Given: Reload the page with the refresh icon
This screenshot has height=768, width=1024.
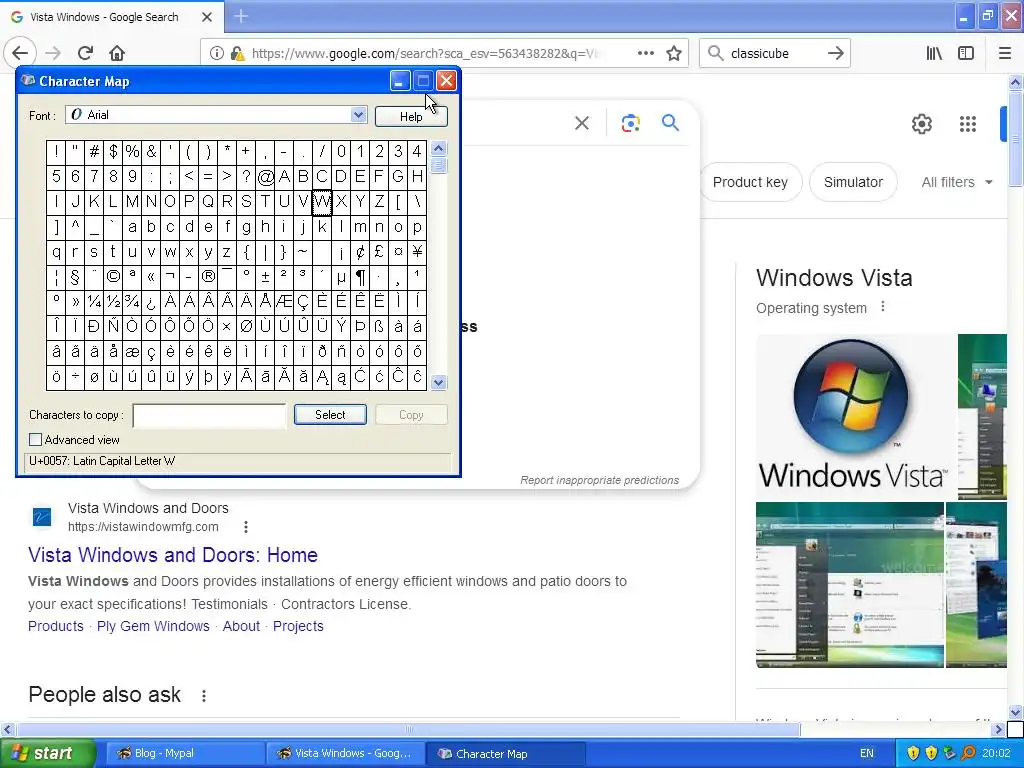Looking at the screenshot, I should coord(86,53).
